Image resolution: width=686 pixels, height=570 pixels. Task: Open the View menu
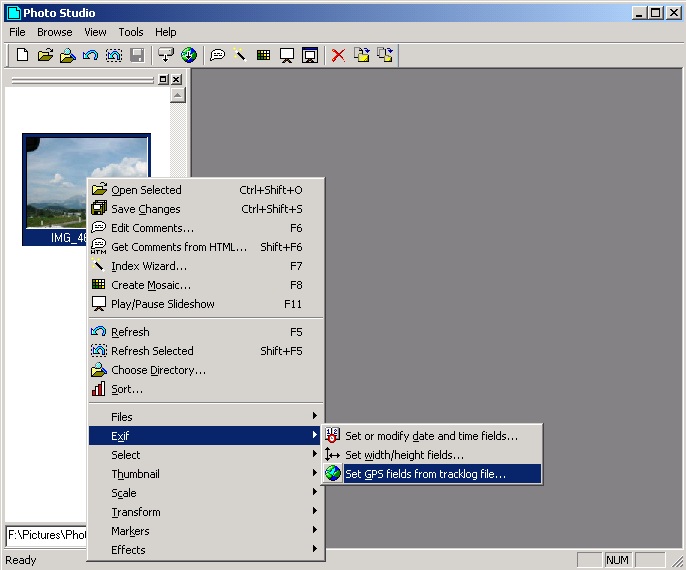[95, 32]
